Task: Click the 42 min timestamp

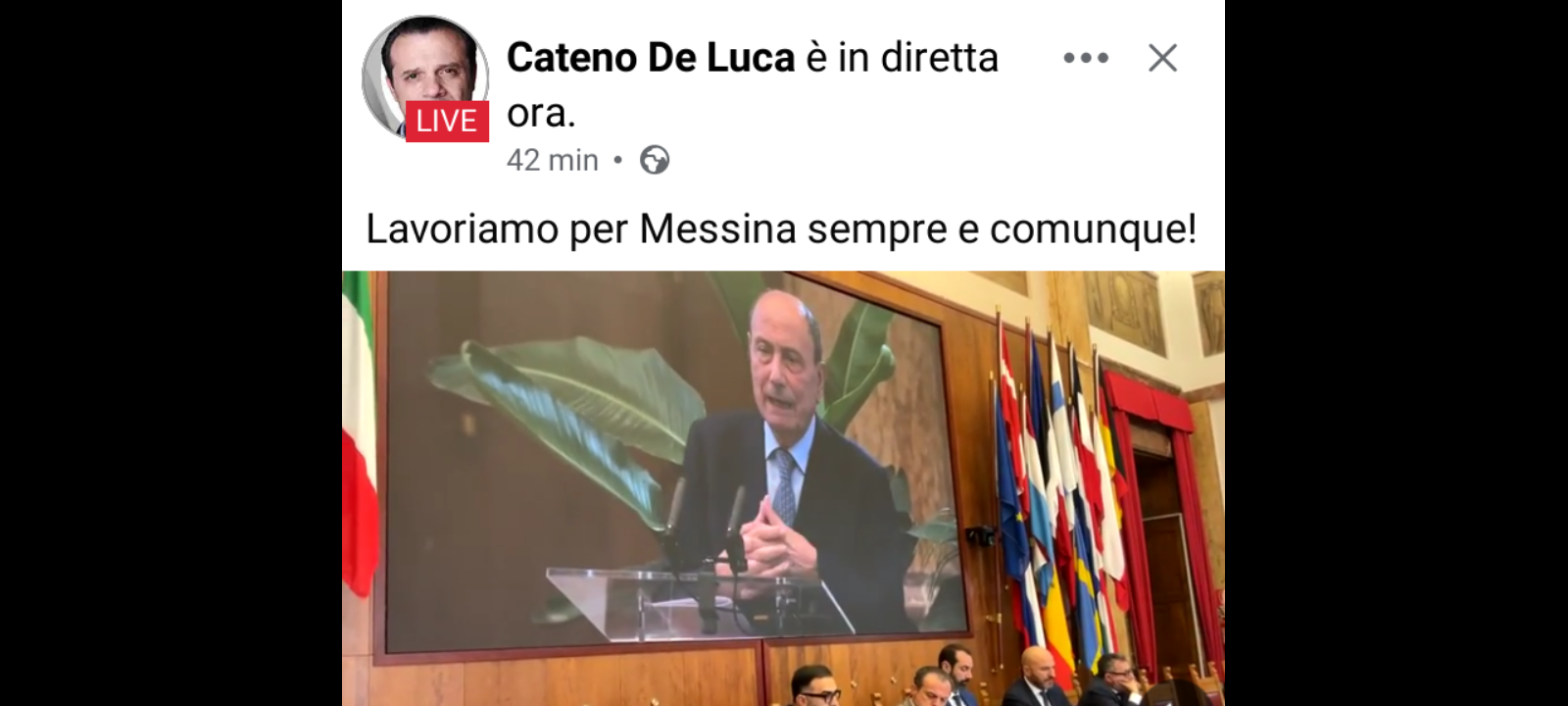Action: [552, 160]
